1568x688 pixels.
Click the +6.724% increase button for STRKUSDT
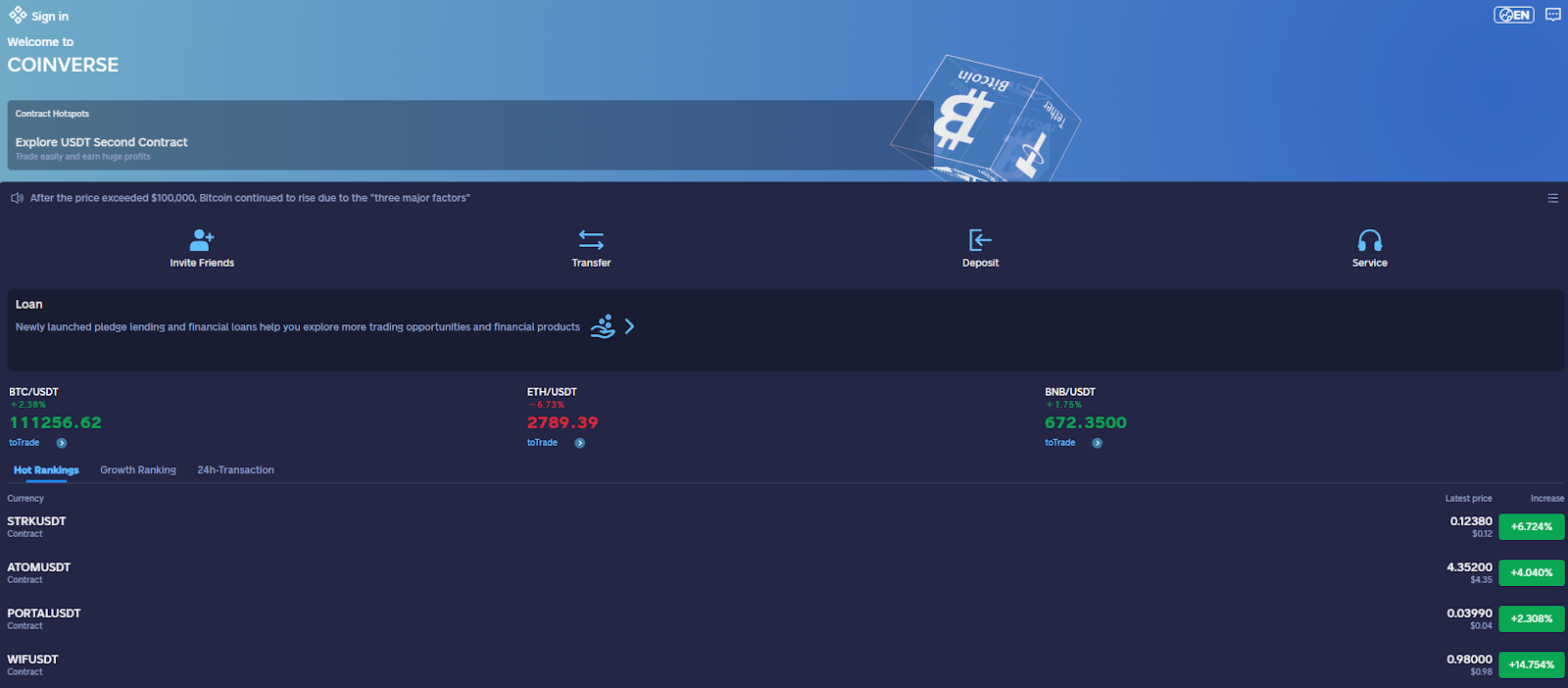click(1531, 526)
